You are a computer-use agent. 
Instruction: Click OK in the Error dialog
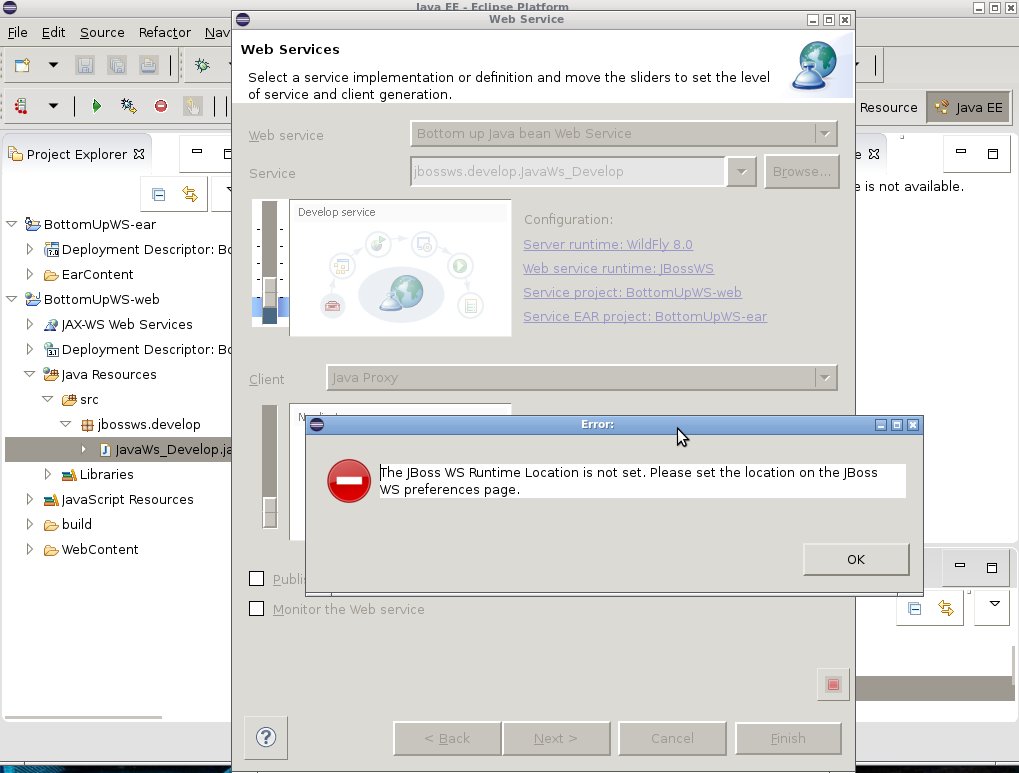856,559
